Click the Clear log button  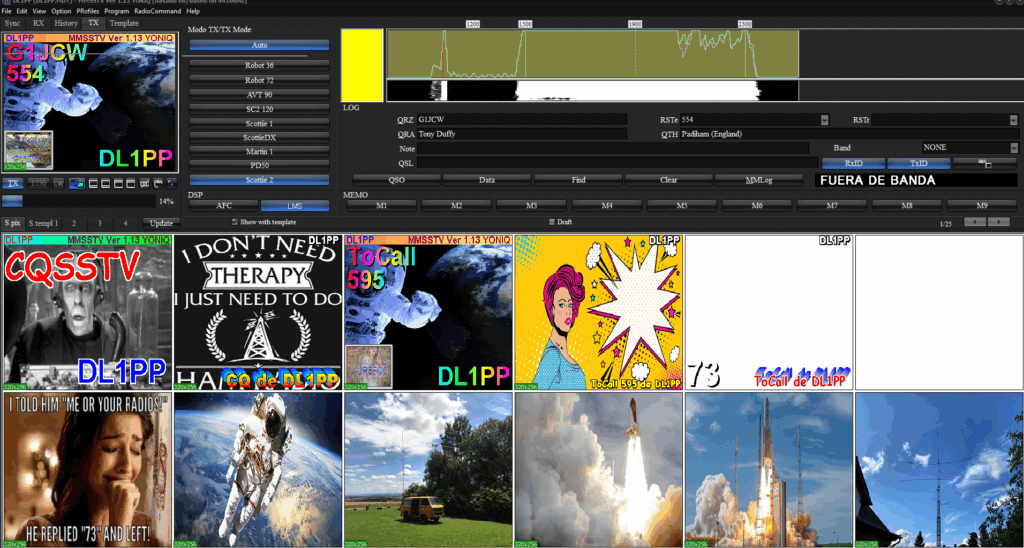tap(668, 180)
